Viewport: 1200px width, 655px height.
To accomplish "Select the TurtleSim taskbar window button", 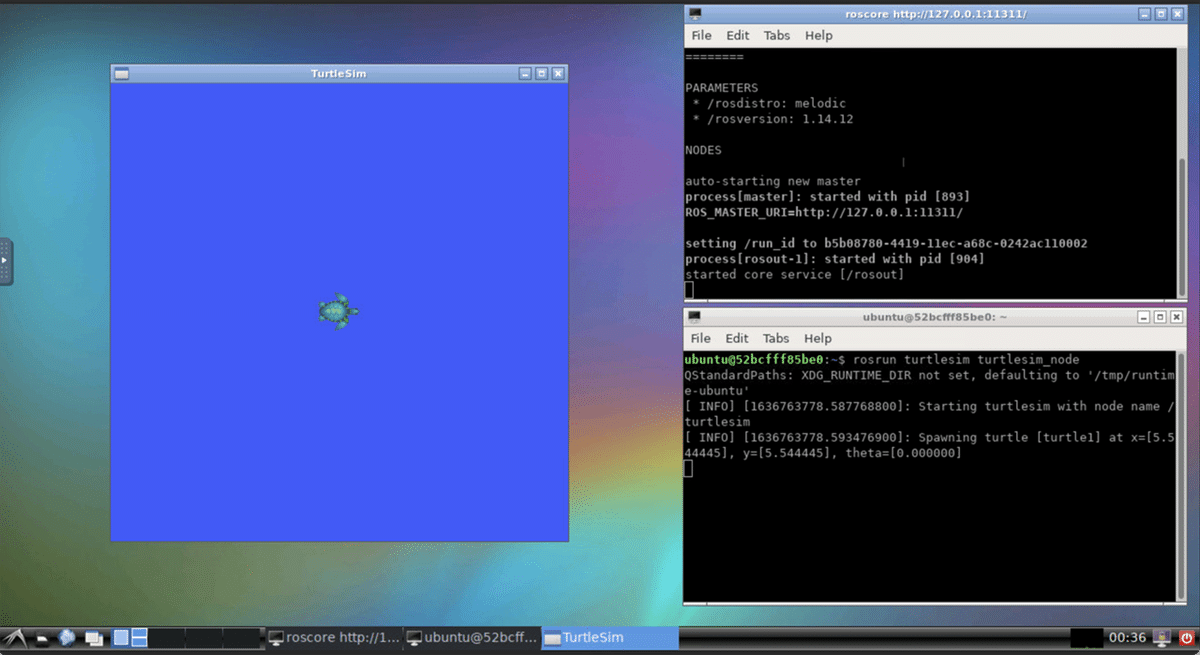I will (x=610, y=638).
